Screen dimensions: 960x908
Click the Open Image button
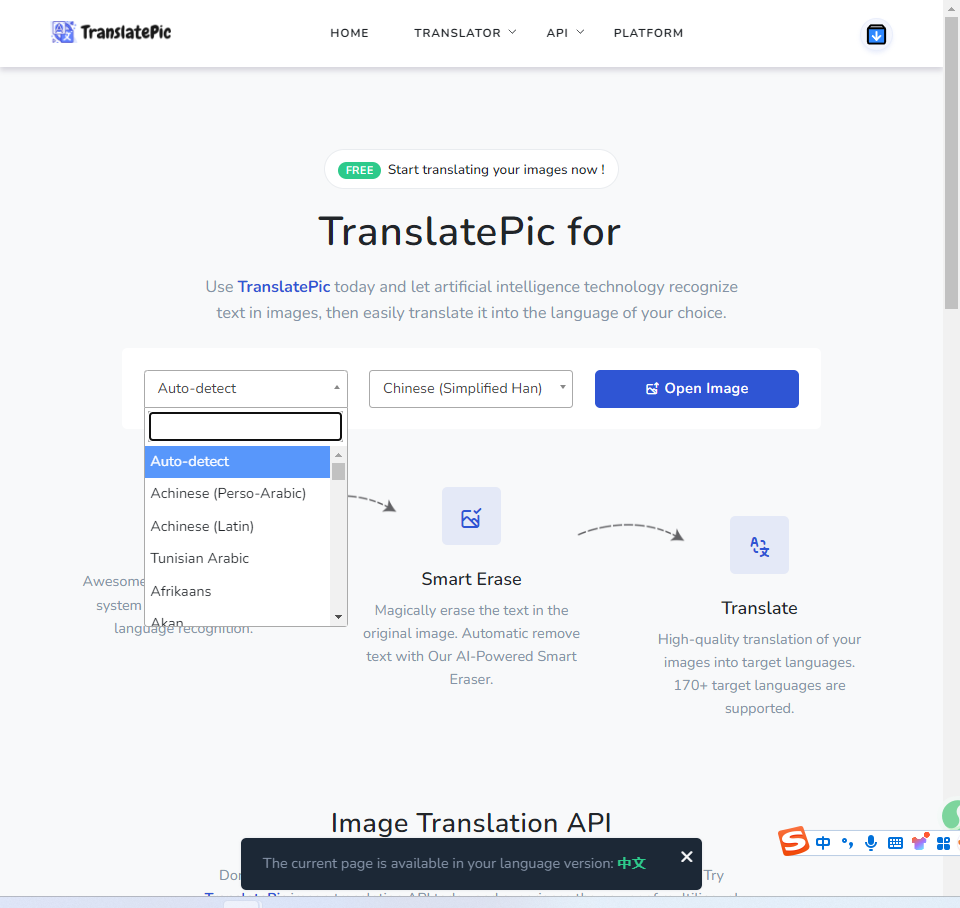(x=697, y=389)
